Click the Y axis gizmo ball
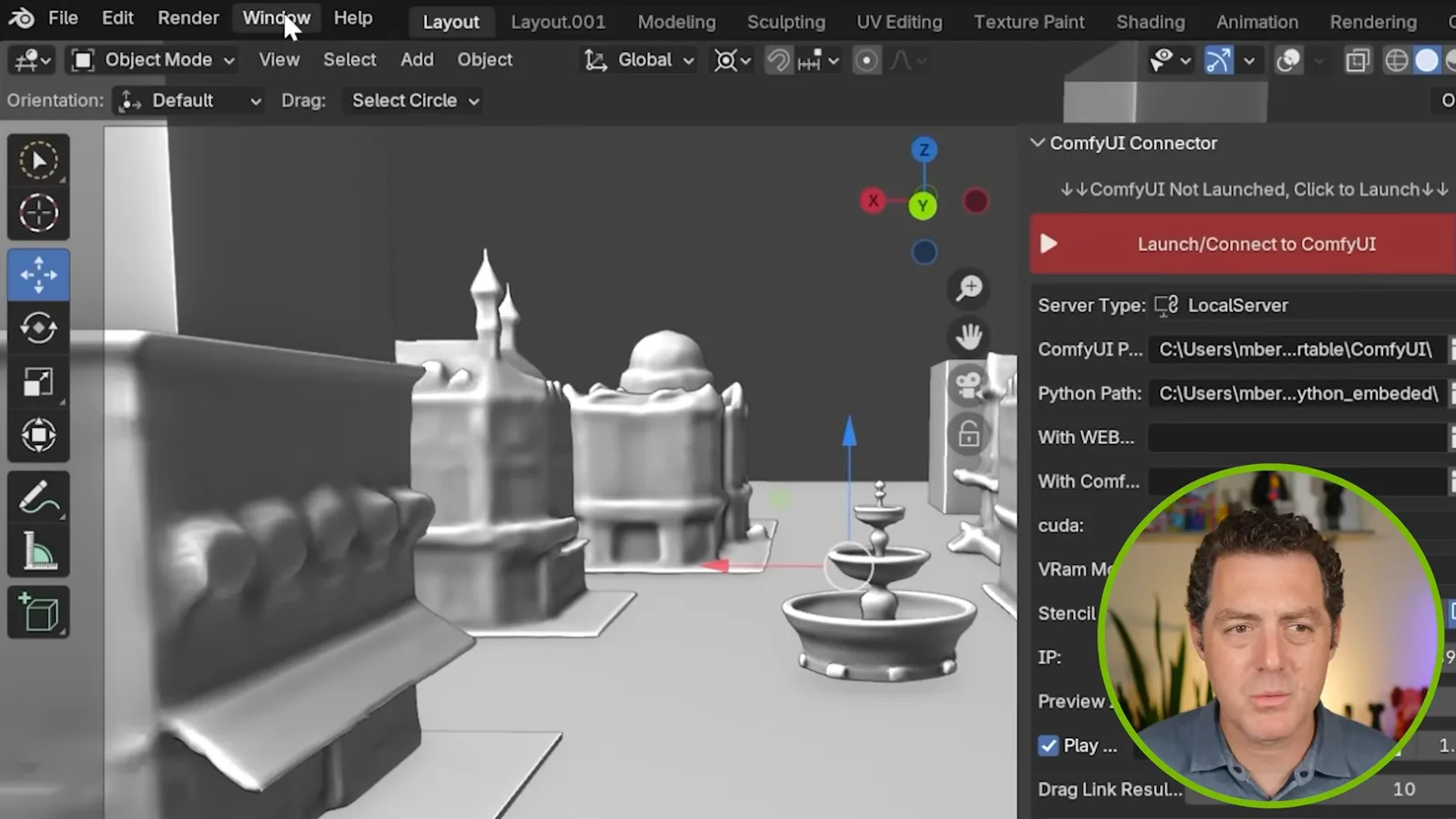Screen dimensions: 1456x819 tap(923, 206)
